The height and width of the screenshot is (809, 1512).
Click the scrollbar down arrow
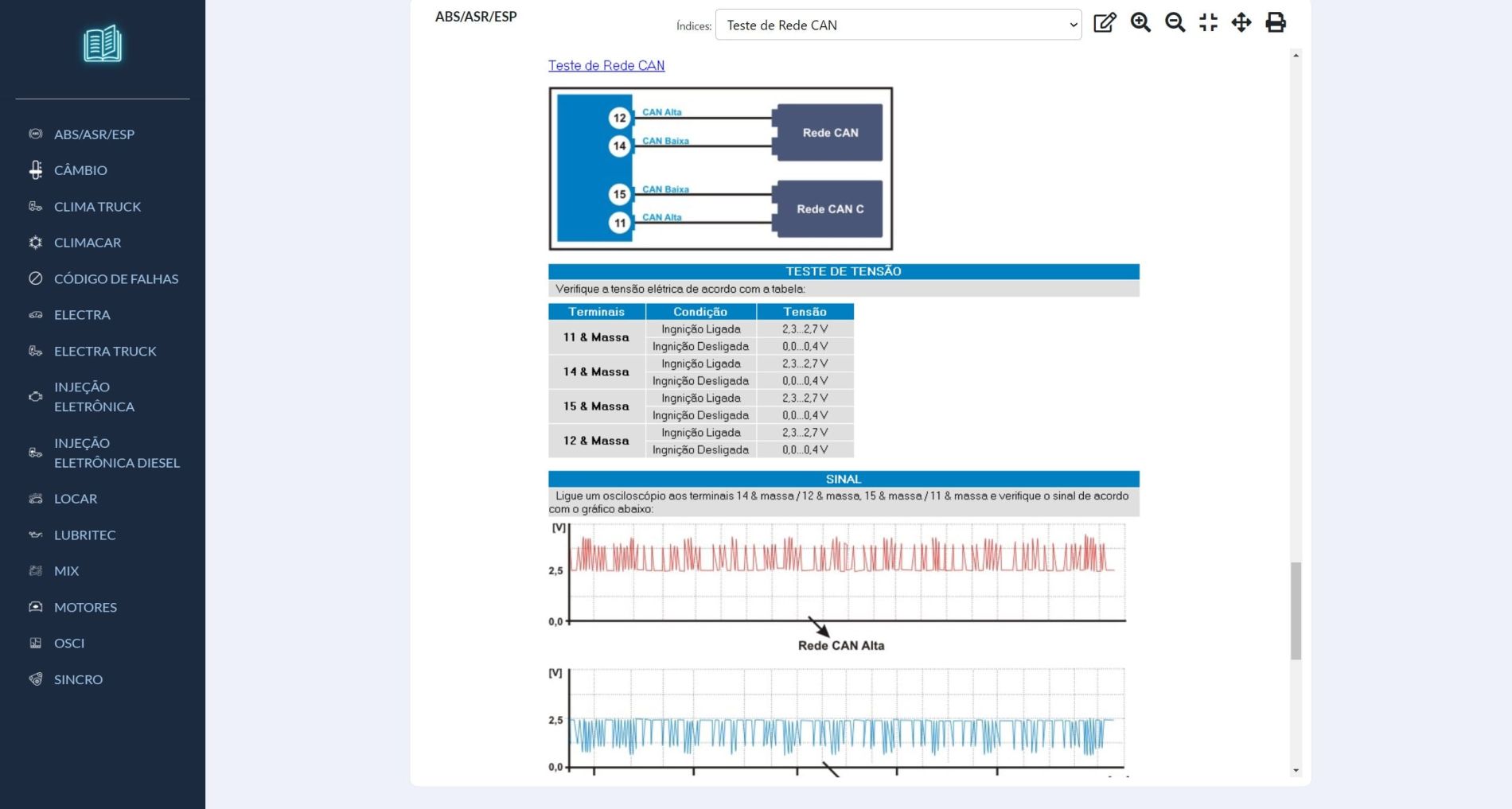pos(1296,770)
